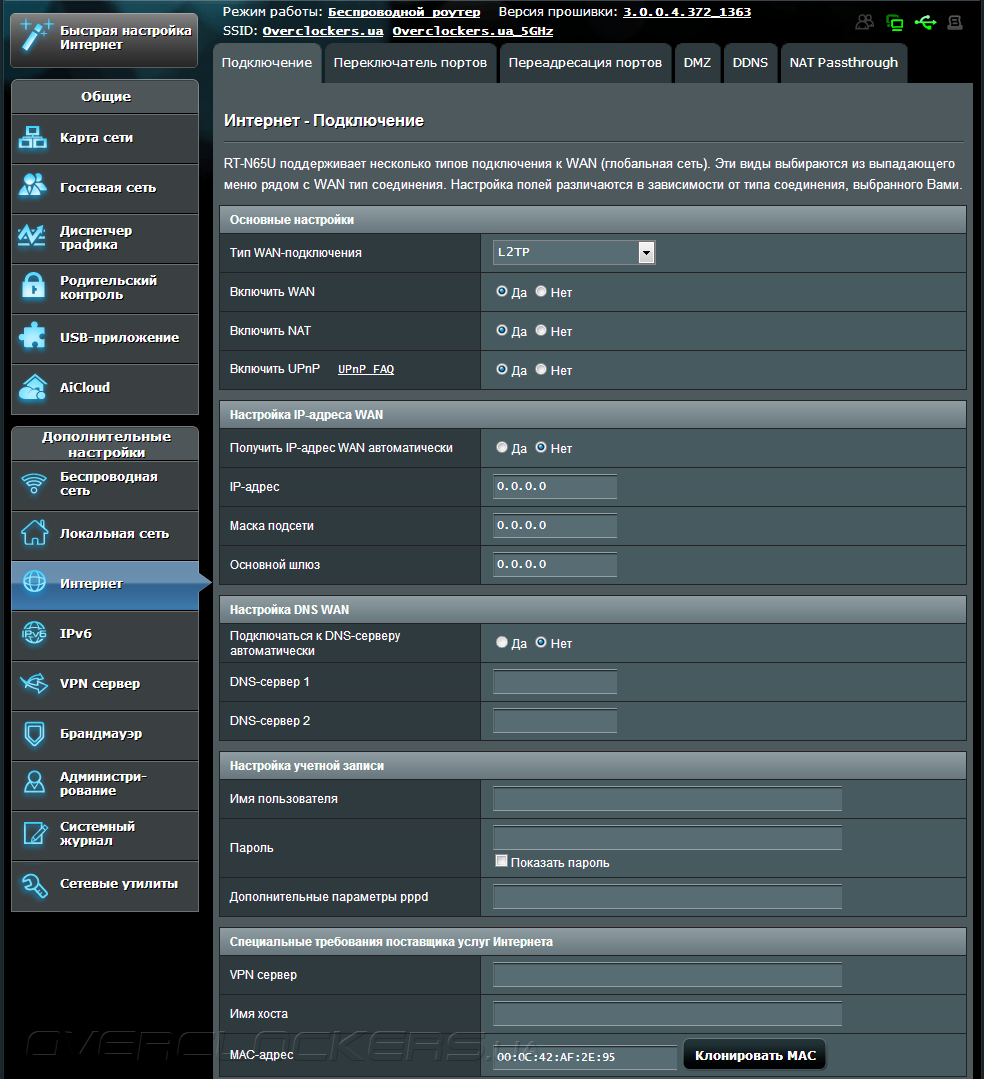
Task: Open the UPnP FAQ link
Action: click(x=366, y=370)
